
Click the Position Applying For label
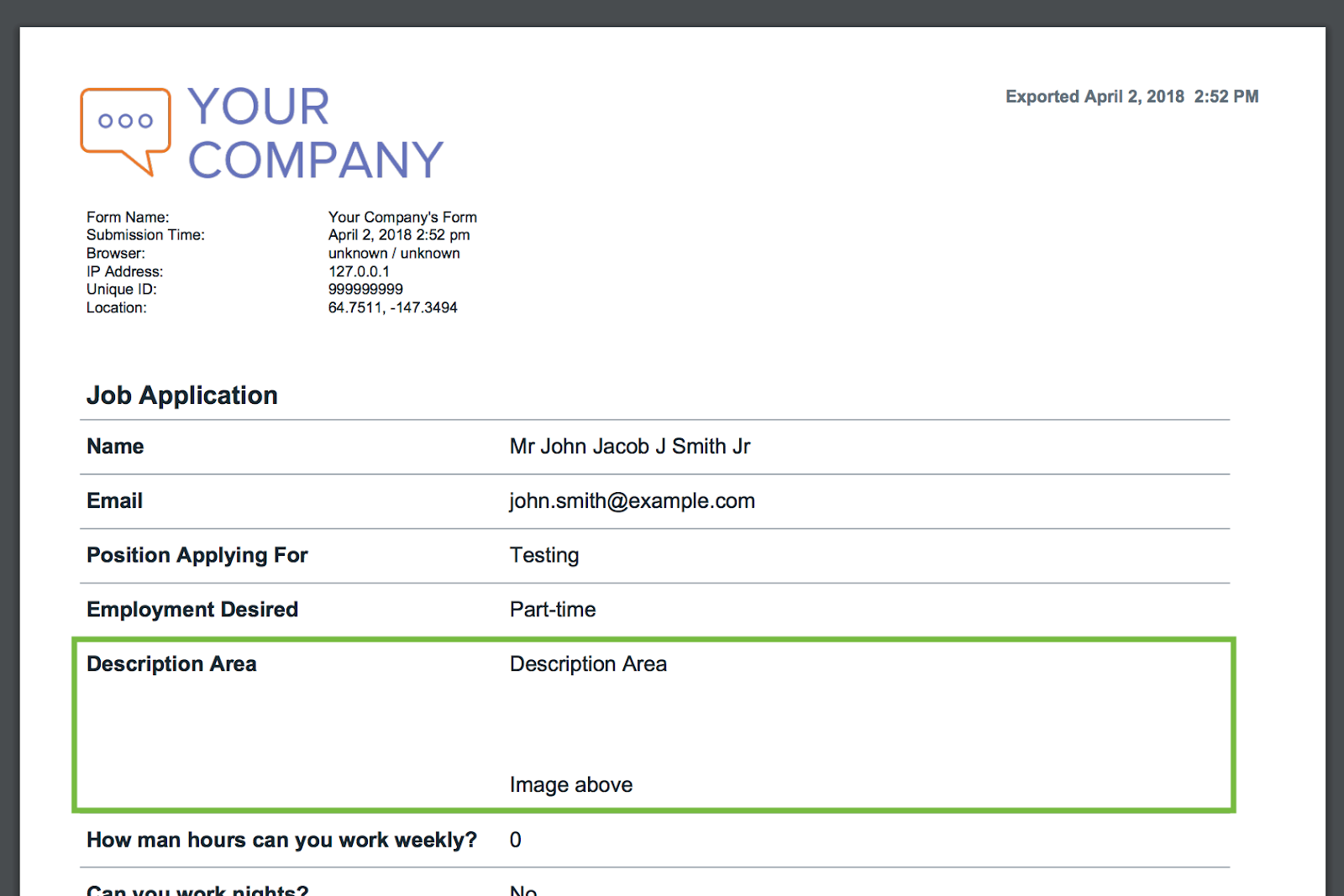click(x=197, y=555)
